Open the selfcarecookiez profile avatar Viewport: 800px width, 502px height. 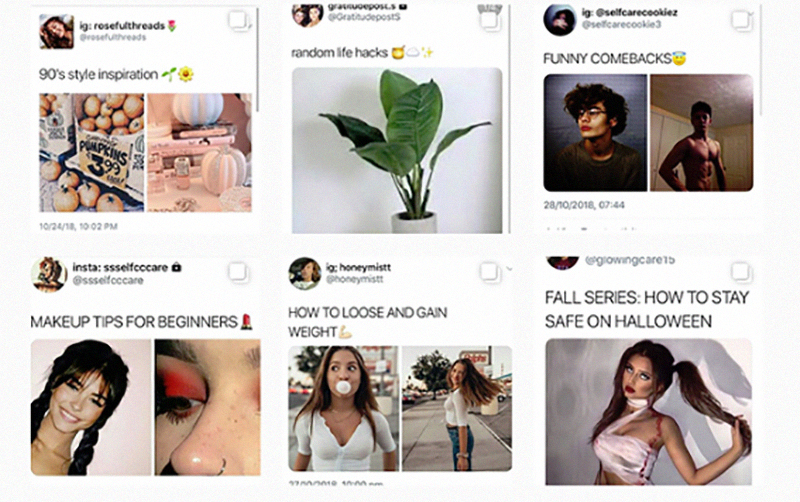(x=560, y=20)
